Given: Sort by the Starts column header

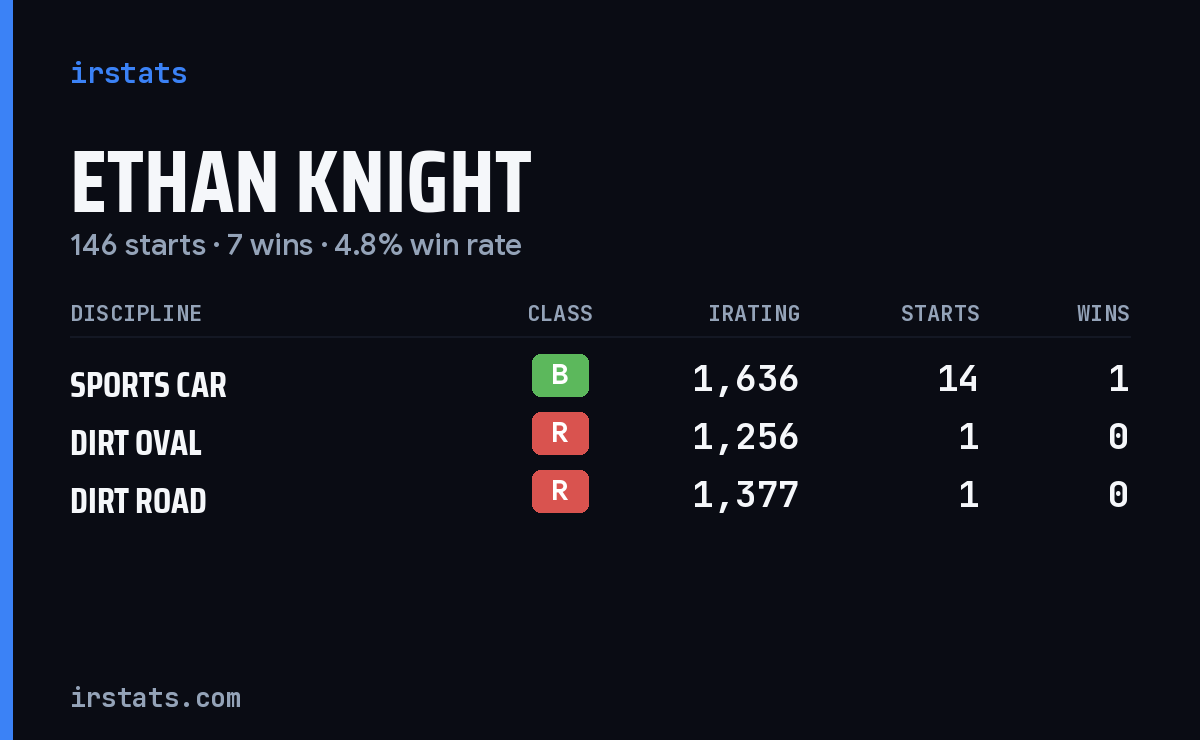Looking at the screenshot, I should point(940,314).
